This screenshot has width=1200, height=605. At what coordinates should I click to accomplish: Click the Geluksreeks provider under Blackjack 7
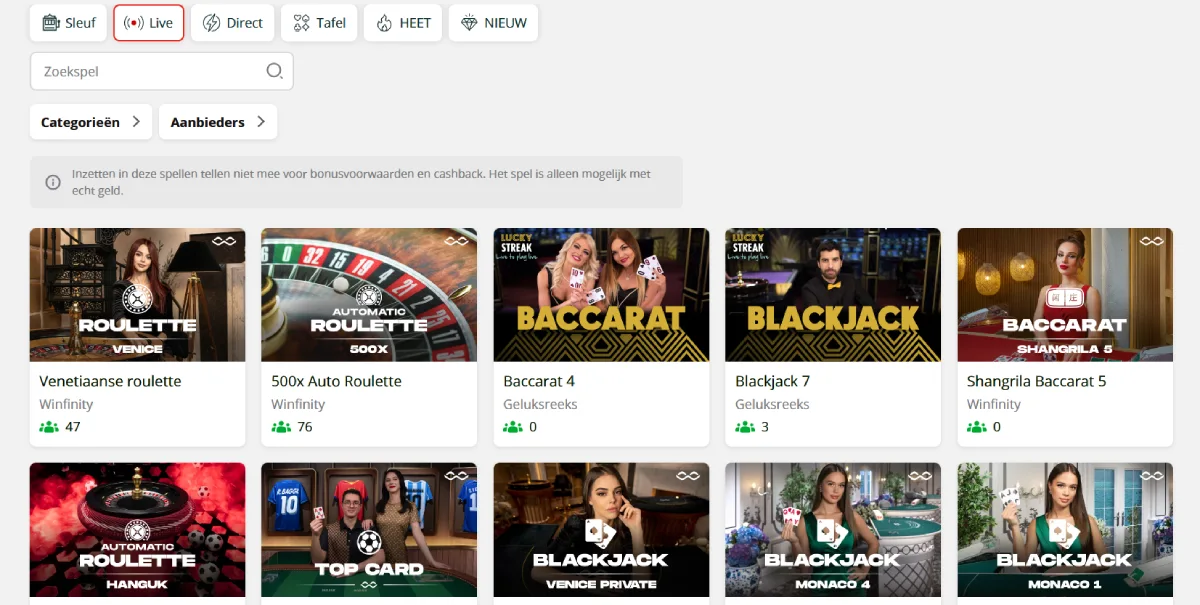tap(772, 404)
